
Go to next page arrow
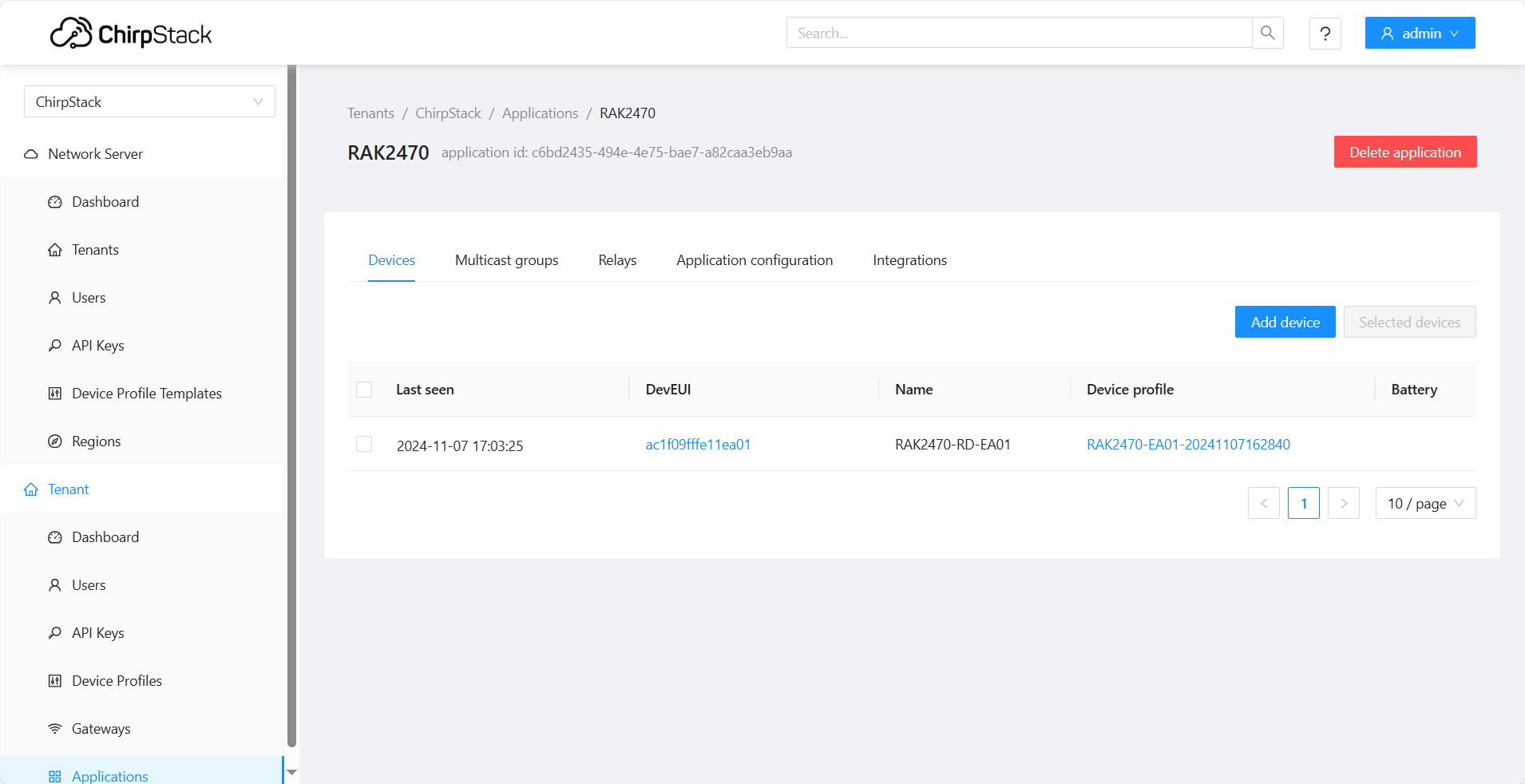click(1344, 503)
